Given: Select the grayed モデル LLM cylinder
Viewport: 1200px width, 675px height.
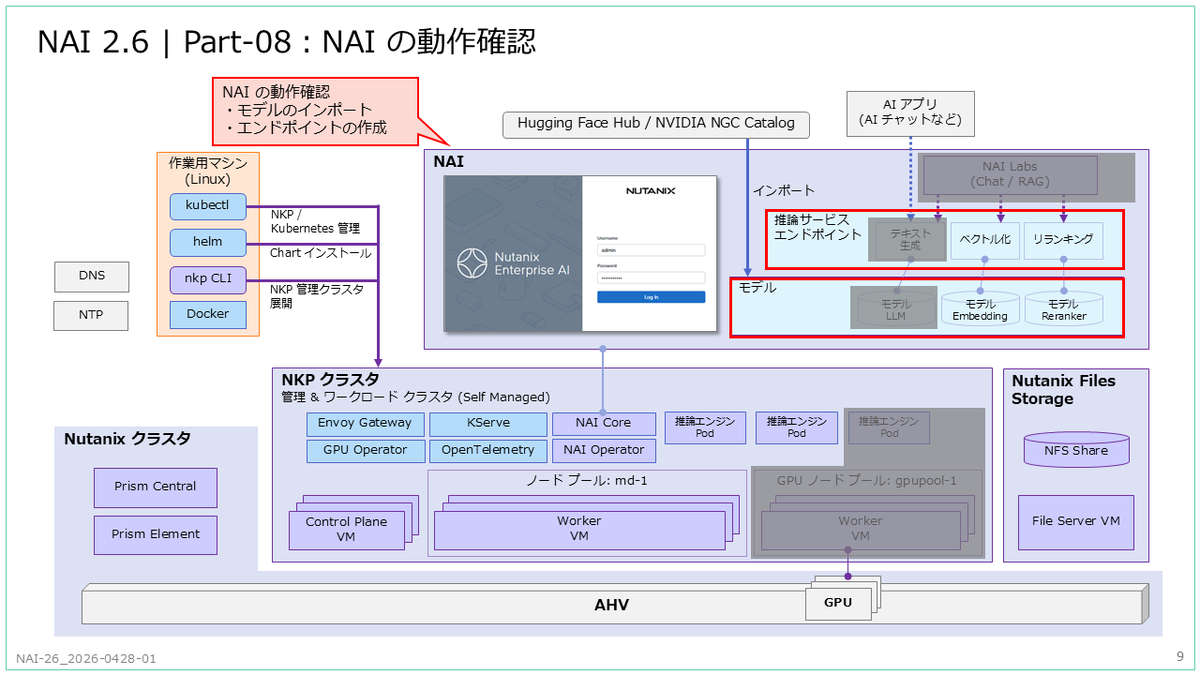Looking at the screenshot, I should (x=894, y=309).
